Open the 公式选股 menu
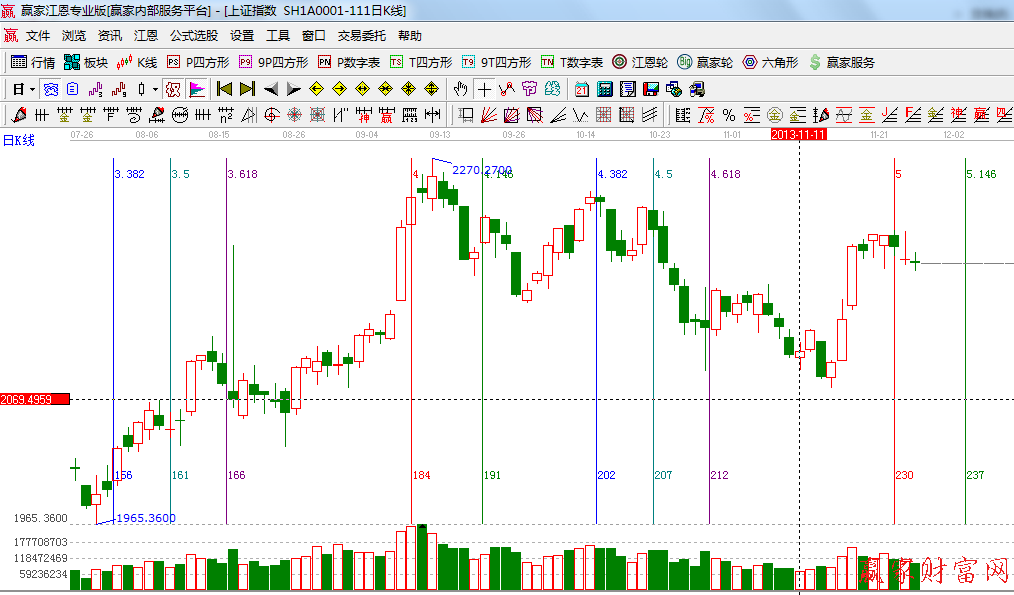The height and width of the screenshot is (595, 1014). 193,35
